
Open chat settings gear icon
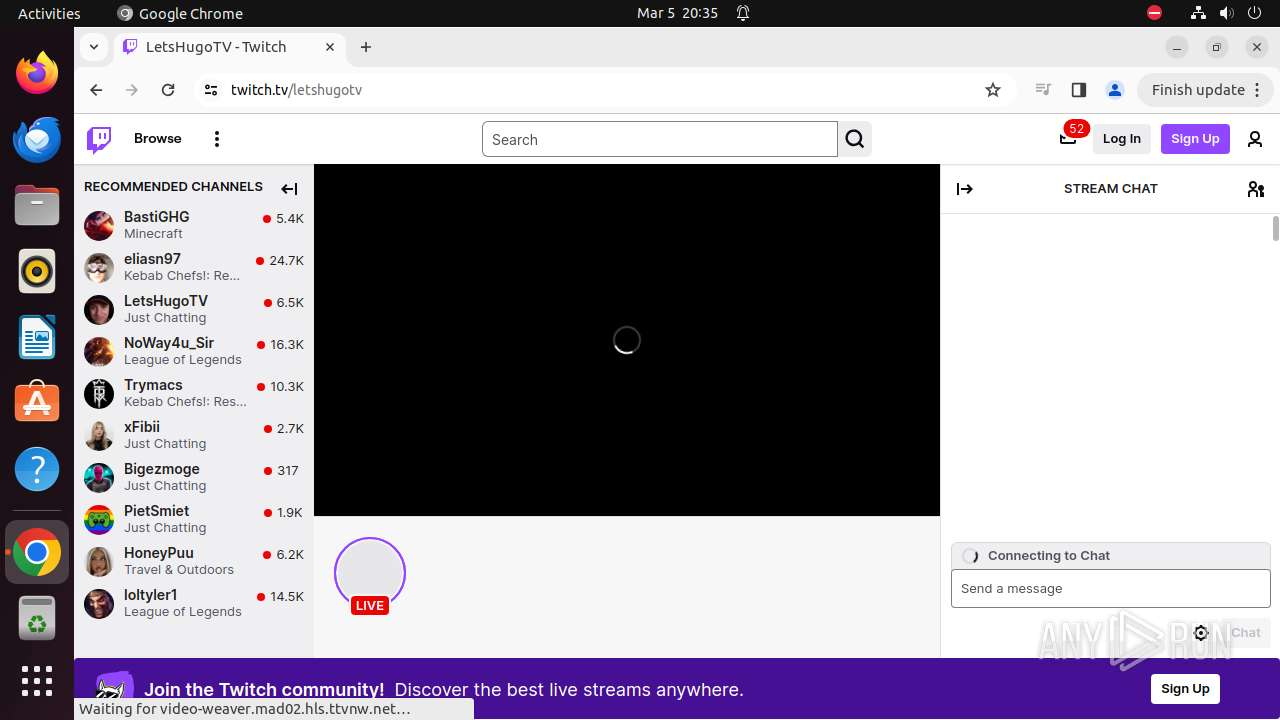[1202, 633]
